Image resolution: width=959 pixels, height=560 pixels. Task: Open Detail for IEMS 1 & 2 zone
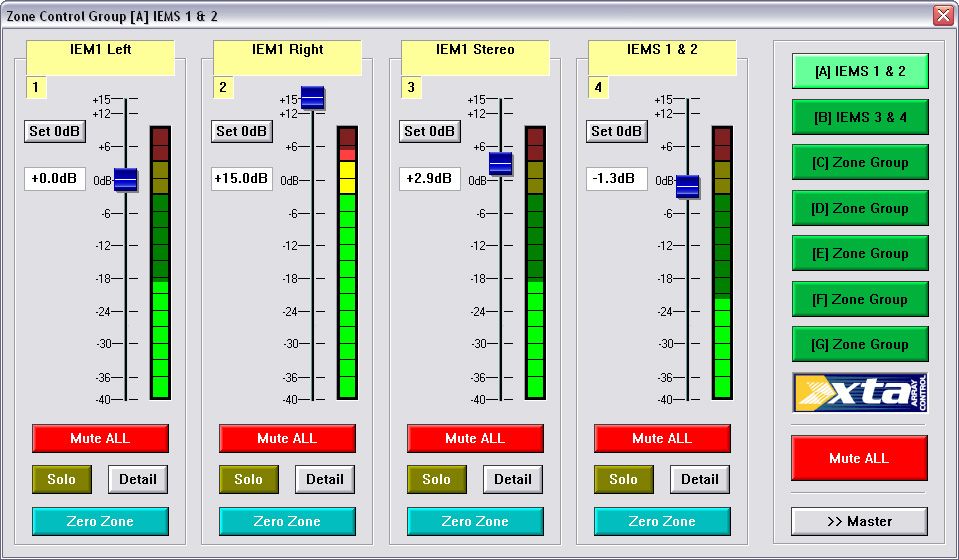(x=700, y=479)
